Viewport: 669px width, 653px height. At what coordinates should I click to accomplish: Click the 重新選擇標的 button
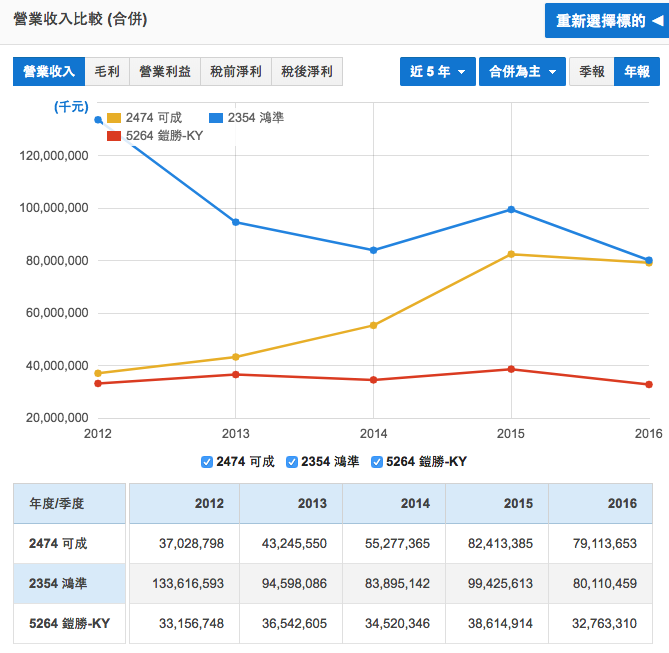[x=600, y=21]
